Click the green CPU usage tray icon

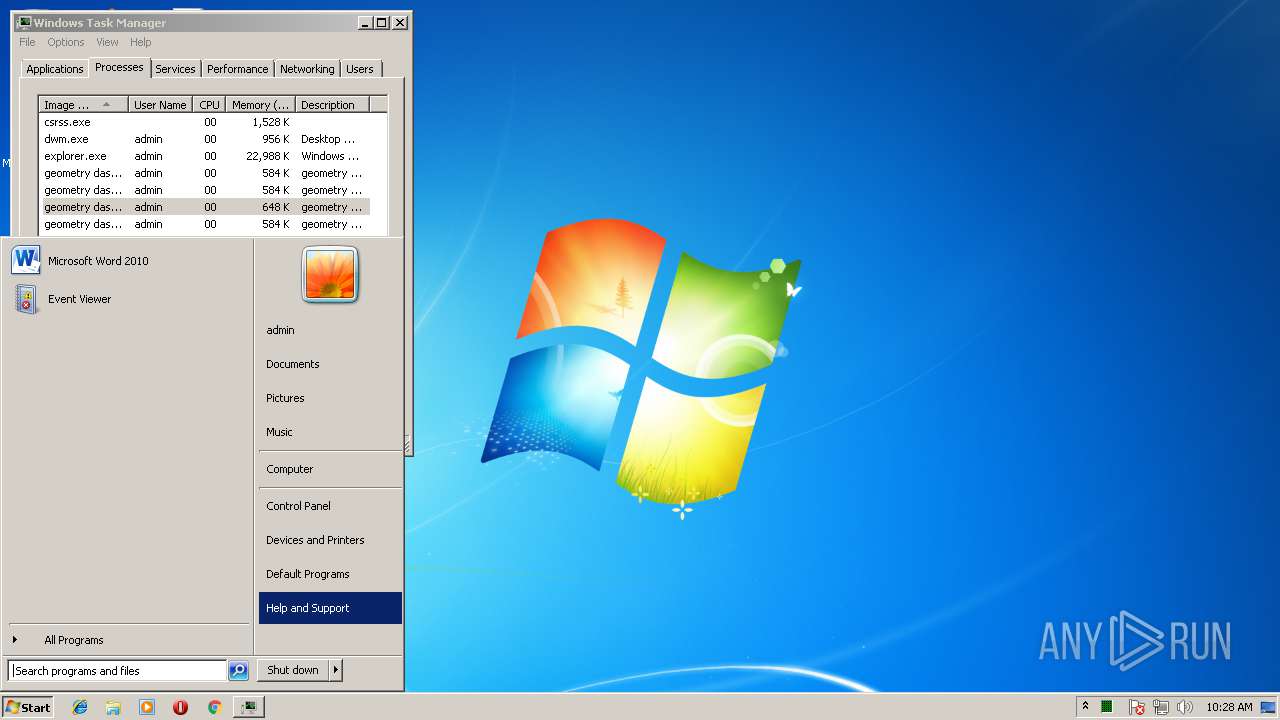click(1107, 707)
